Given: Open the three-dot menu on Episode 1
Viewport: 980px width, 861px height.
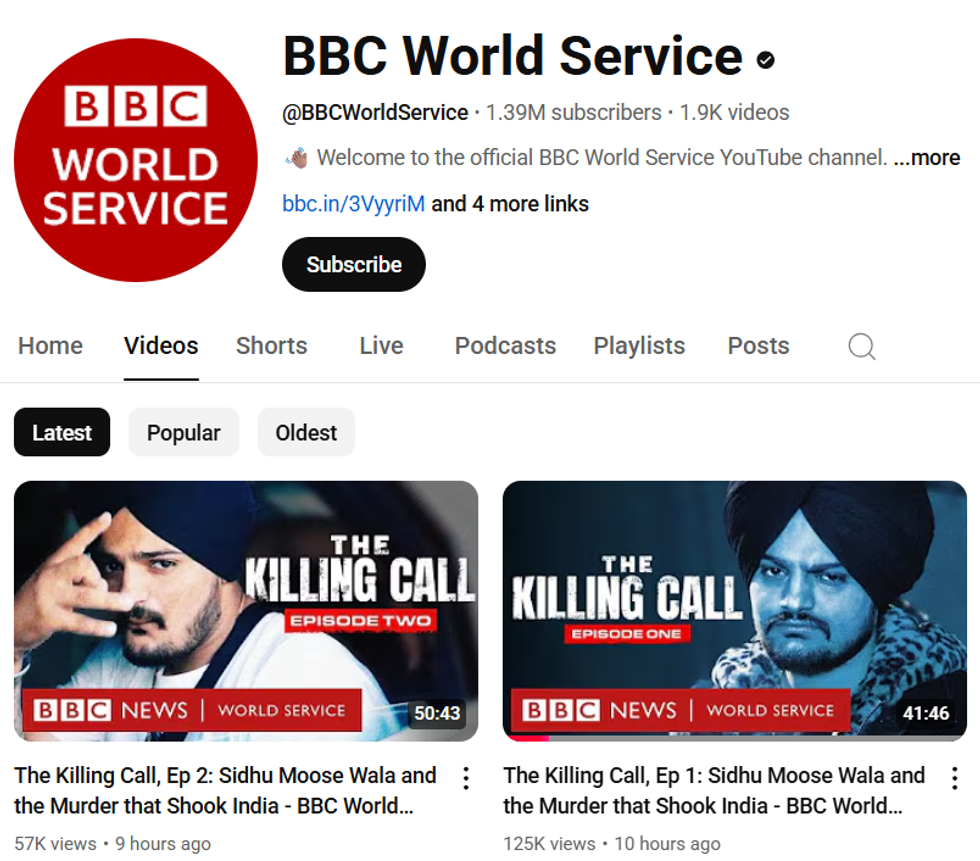Looking at the screenshot, I should pyautogui.click(x=953, y=778).
